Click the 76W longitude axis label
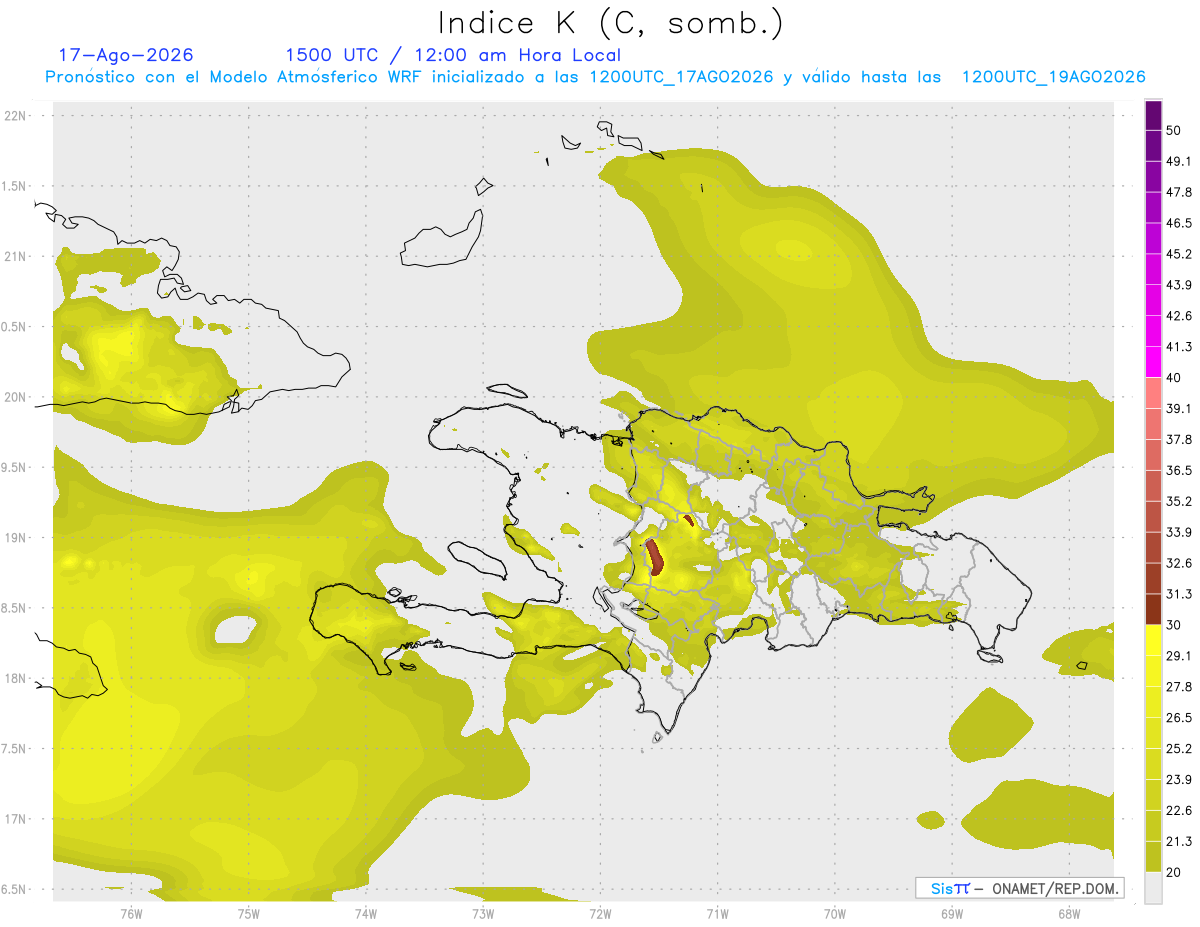The image size is (1200, 927). [131, 914]
